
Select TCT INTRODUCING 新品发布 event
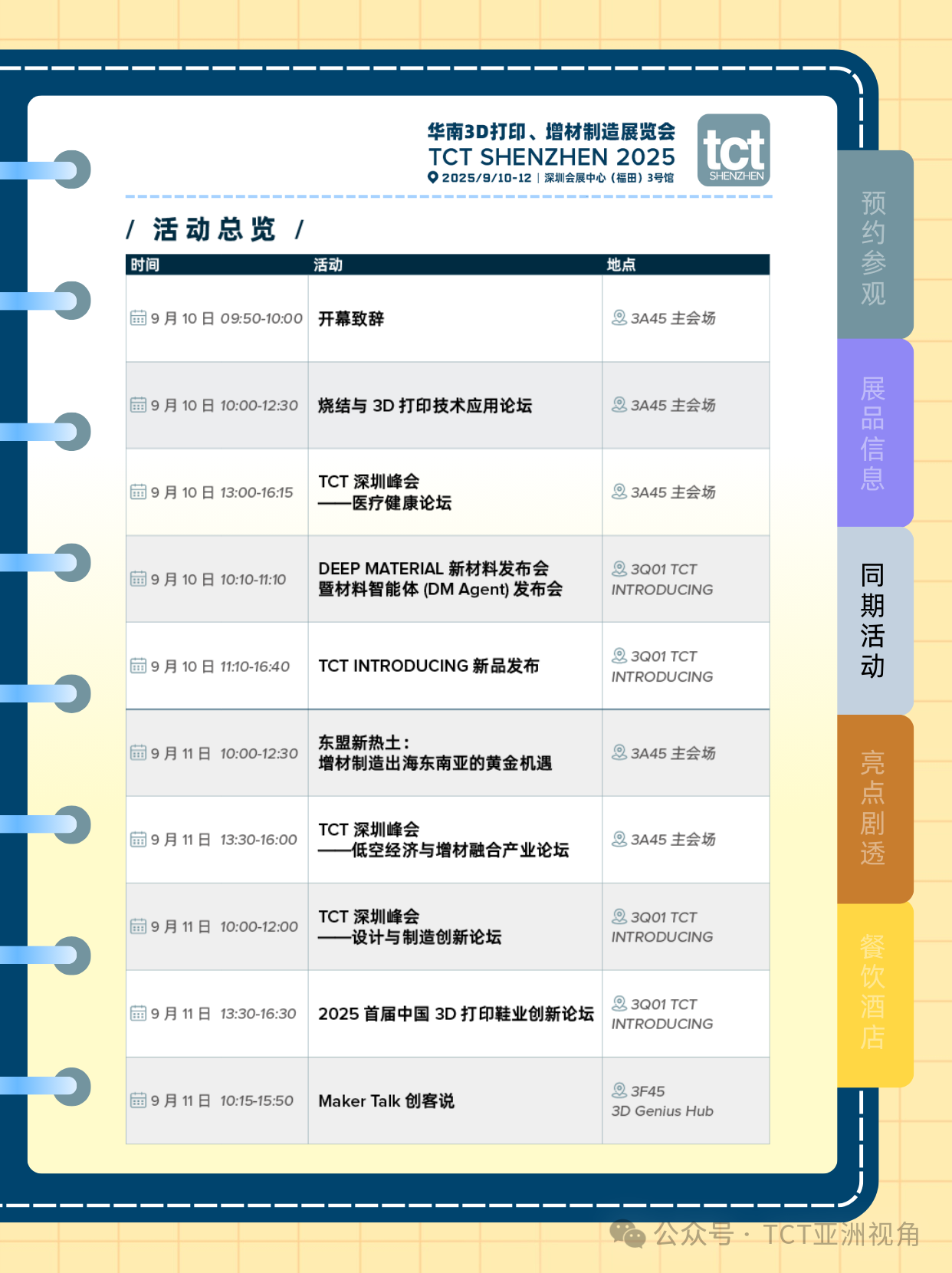pos(428,666)
